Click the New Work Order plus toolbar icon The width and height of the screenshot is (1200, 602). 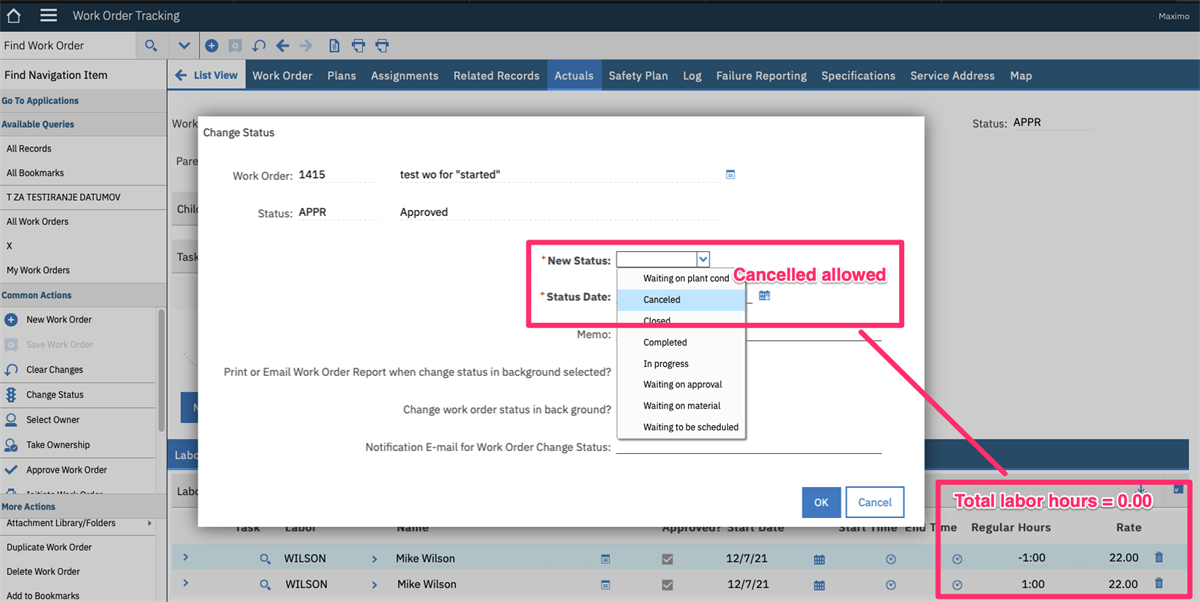coord(211,46)
